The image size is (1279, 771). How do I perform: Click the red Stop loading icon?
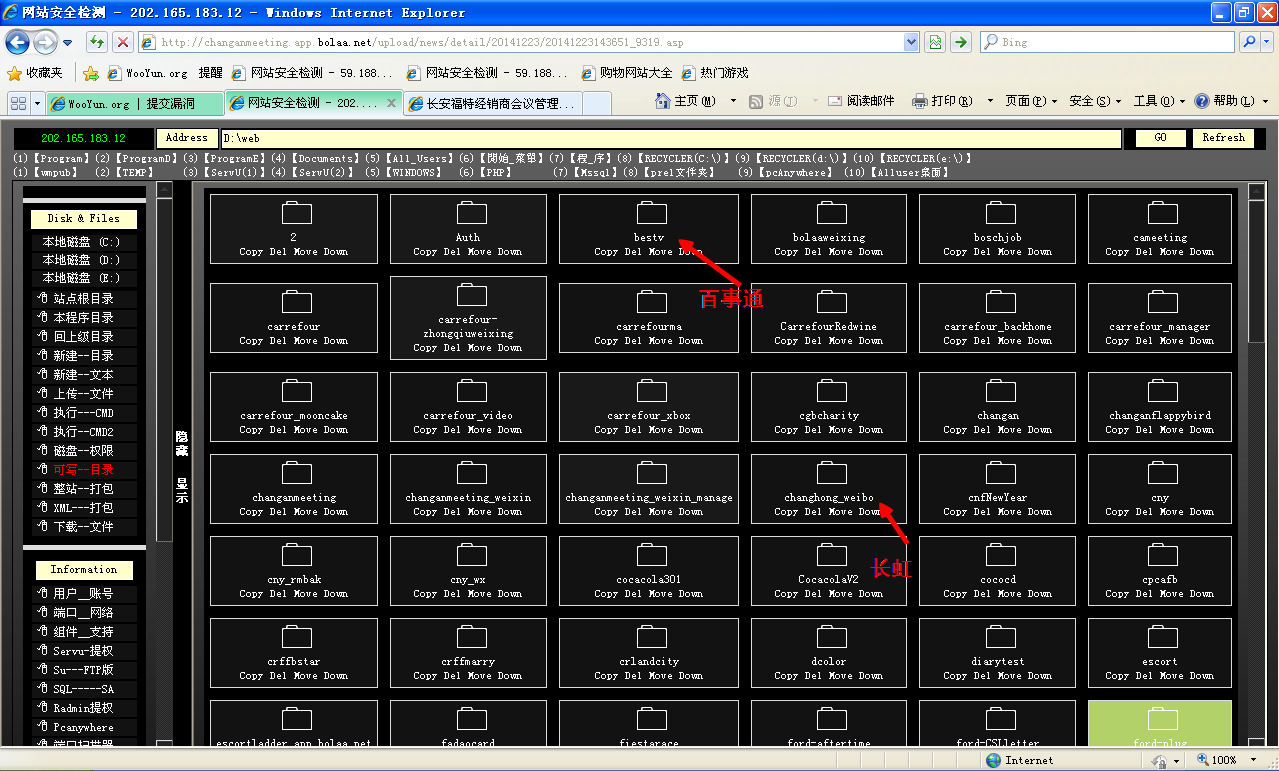pos(122,42)
